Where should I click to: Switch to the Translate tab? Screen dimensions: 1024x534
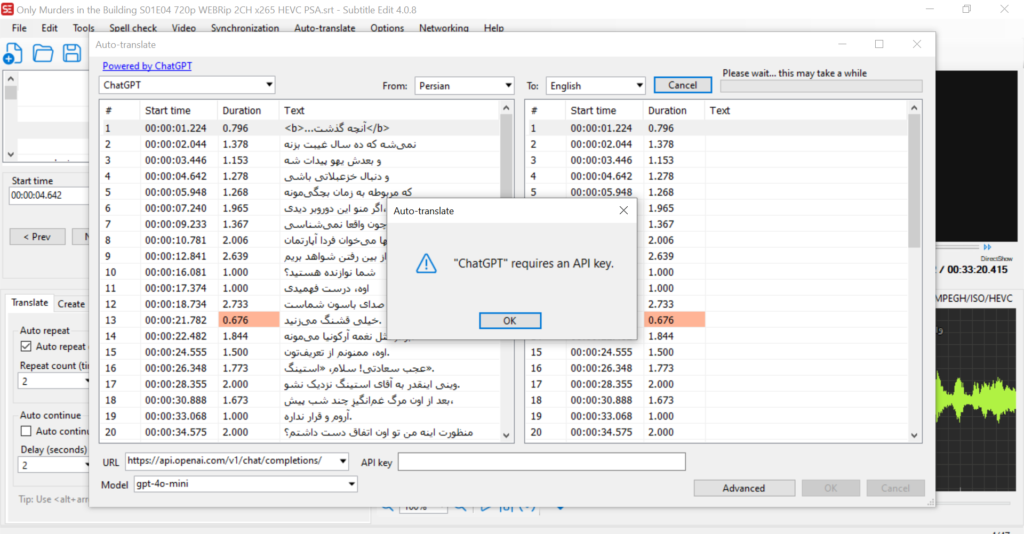click(x=29, y=303)
